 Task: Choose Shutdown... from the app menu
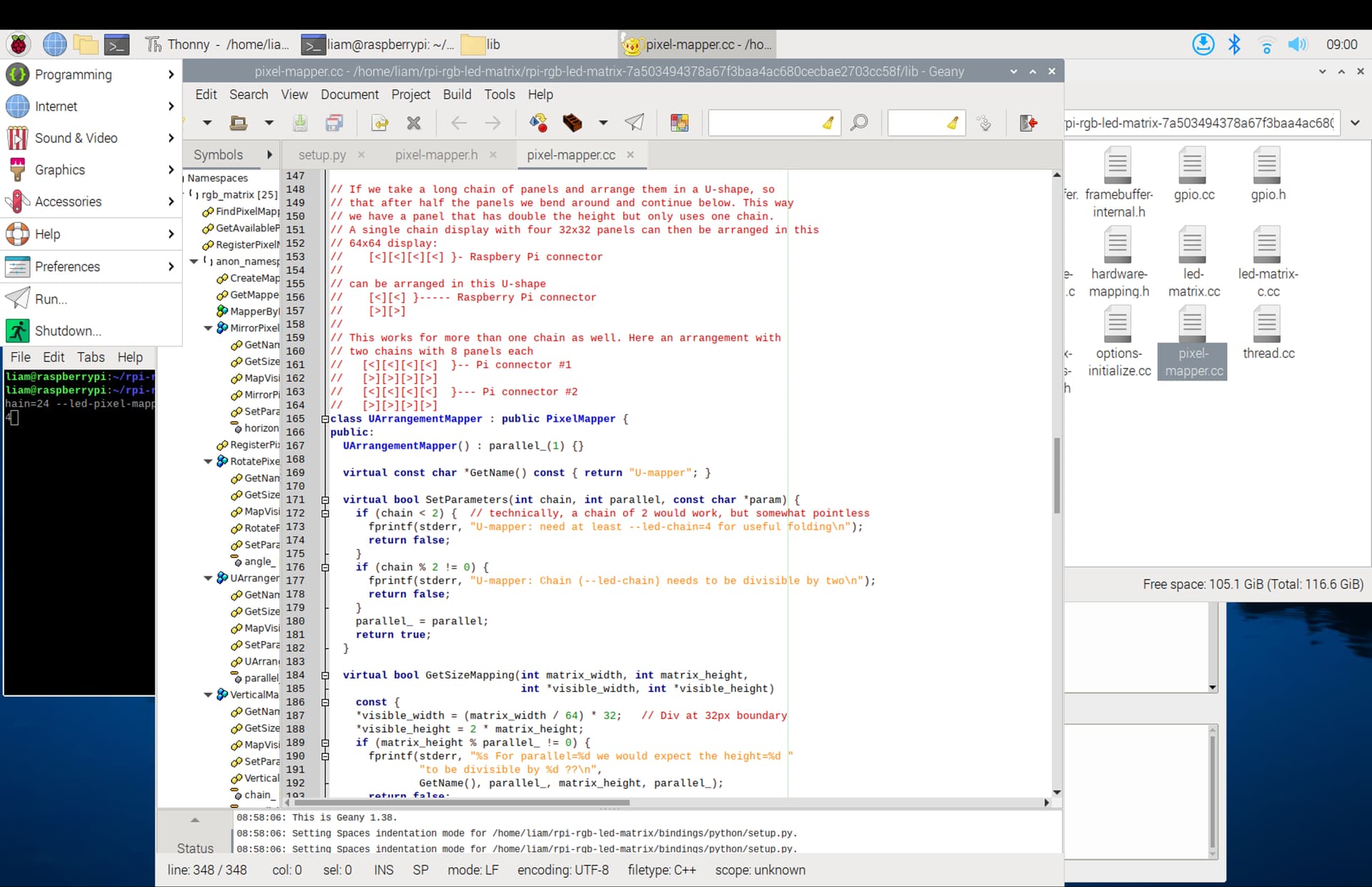(x=91, y=331)
